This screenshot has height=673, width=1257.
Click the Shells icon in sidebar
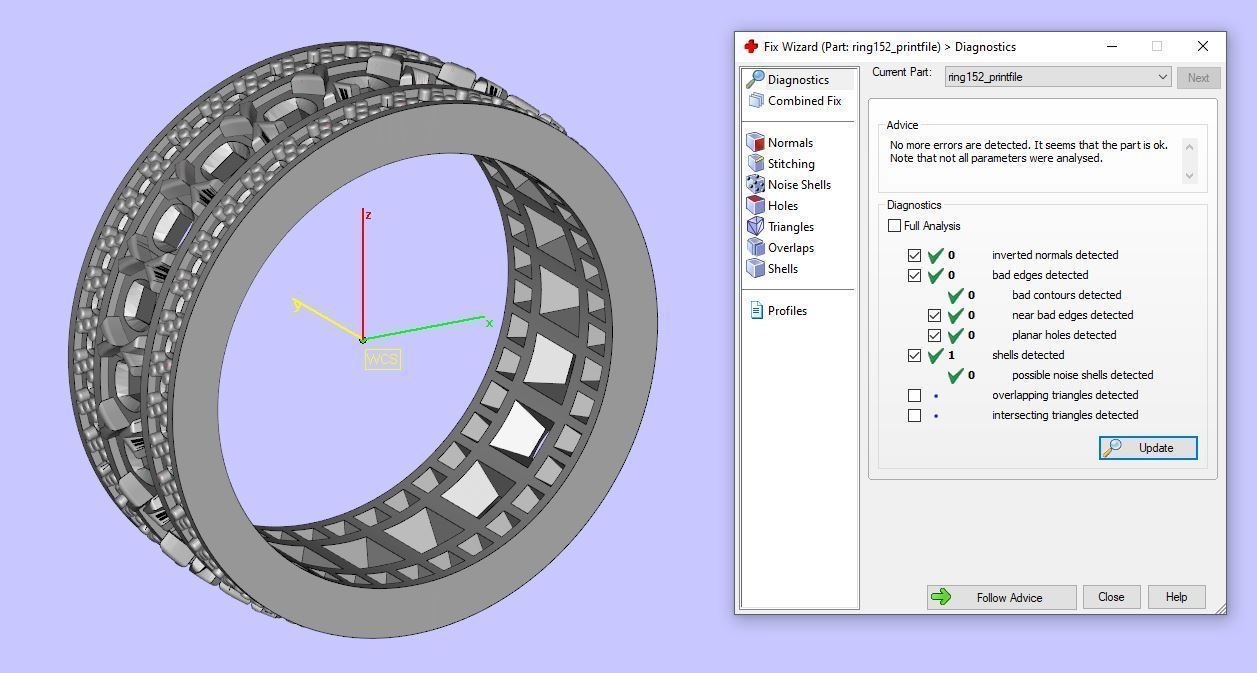point(756,269)
